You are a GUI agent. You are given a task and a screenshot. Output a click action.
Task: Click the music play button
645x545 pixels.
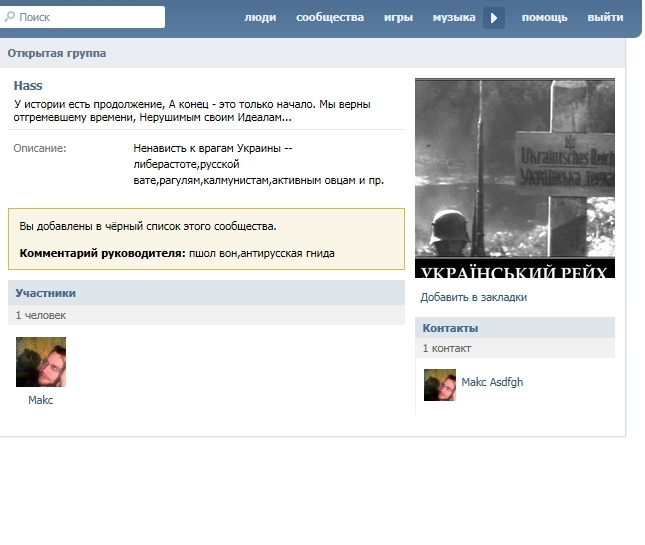(x=494, y=18)
